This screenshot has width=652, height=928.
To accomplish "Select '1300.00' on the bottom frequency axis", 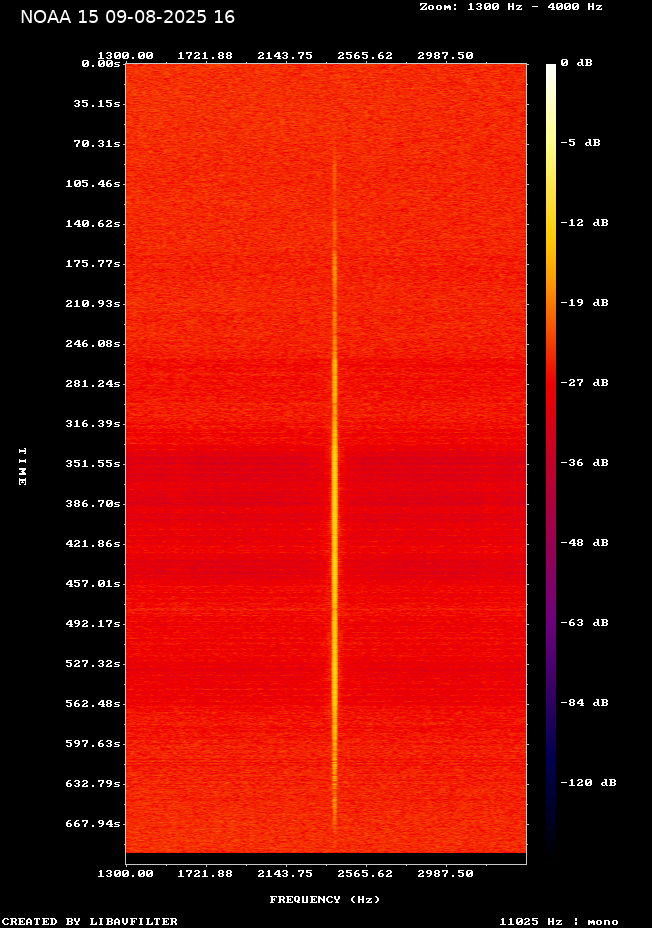I will point(125,874).
